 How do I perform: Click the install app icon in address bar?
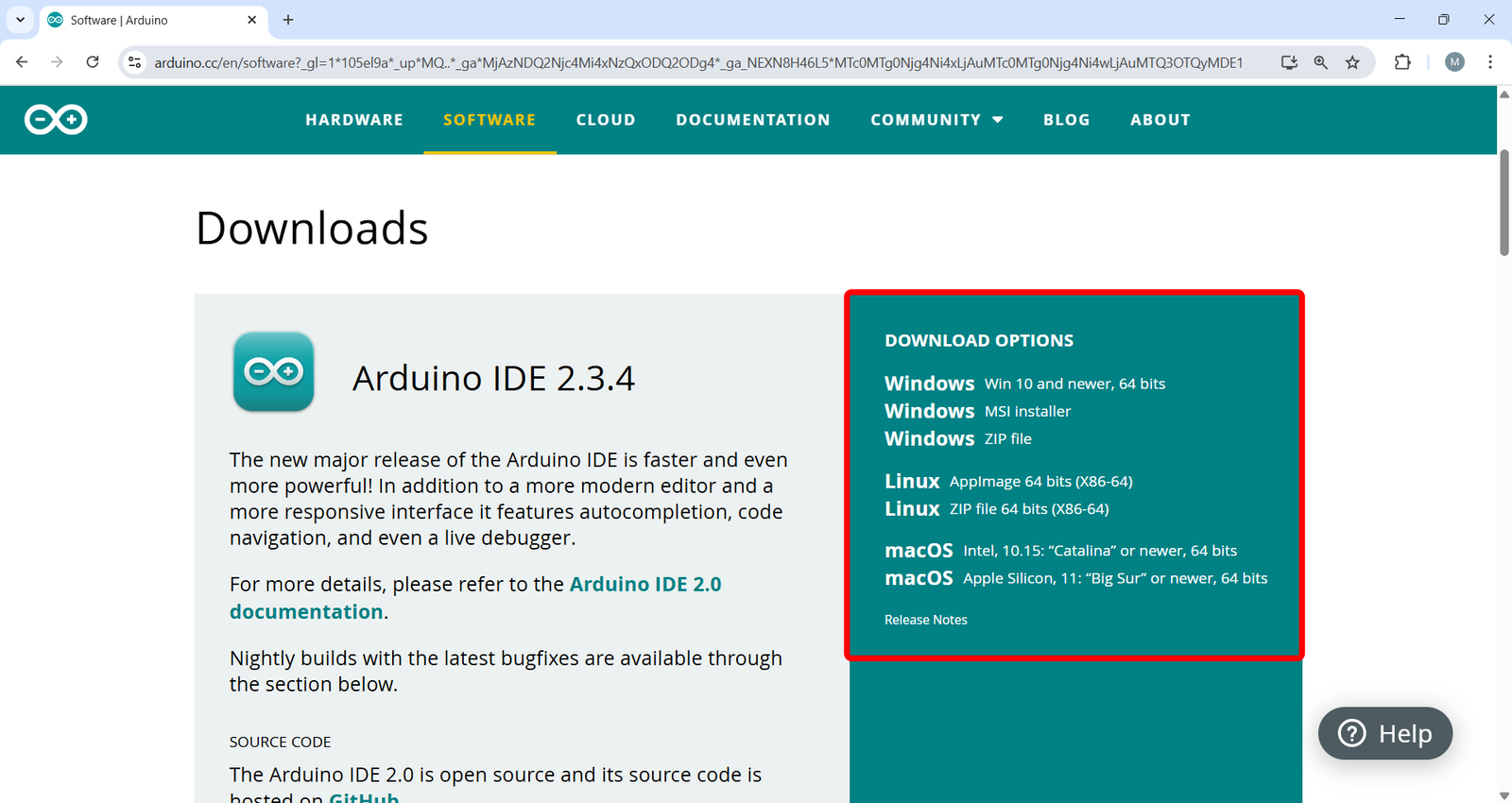pyautogui.click(x=1289, y=62)
